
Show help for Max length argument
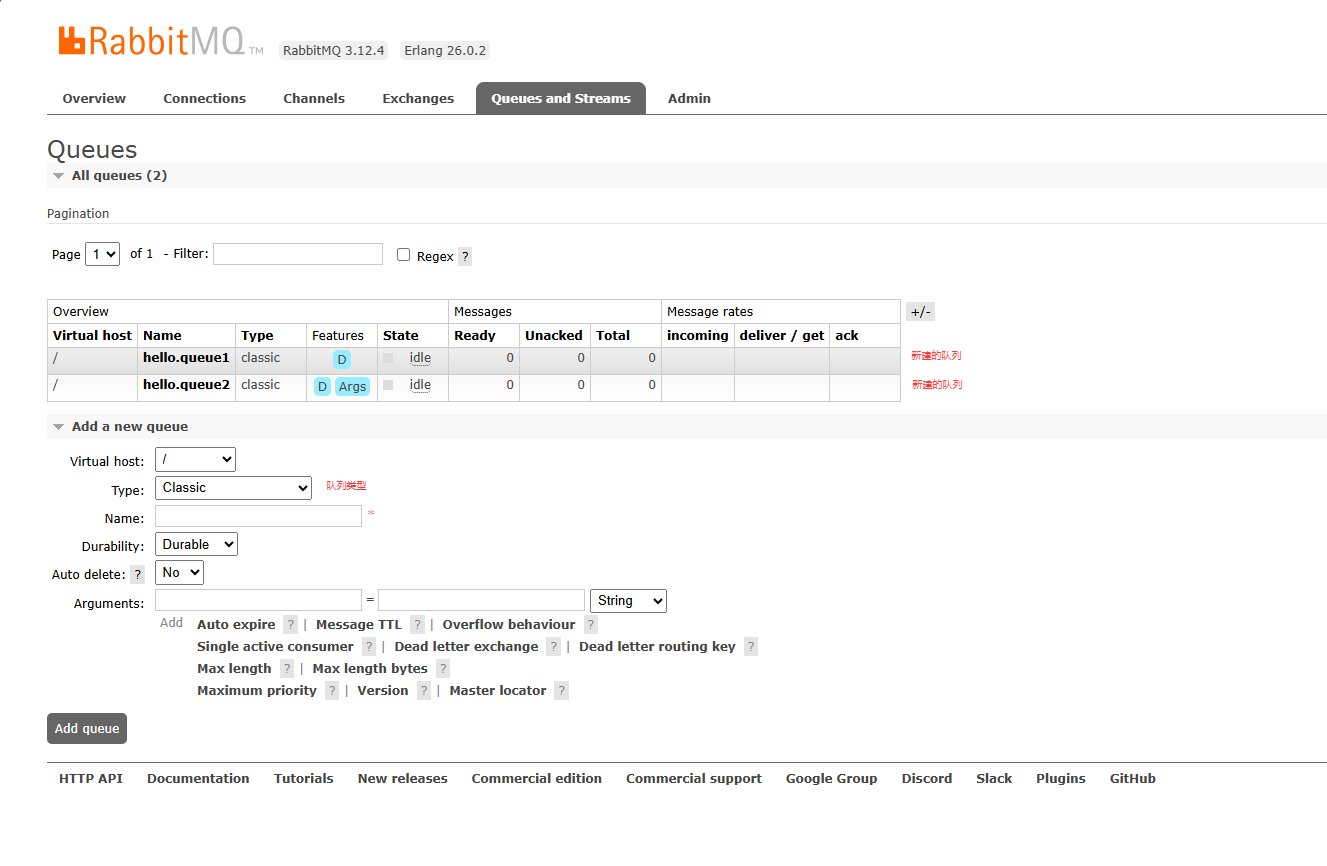pyautogui.click(x=287, y=669)
